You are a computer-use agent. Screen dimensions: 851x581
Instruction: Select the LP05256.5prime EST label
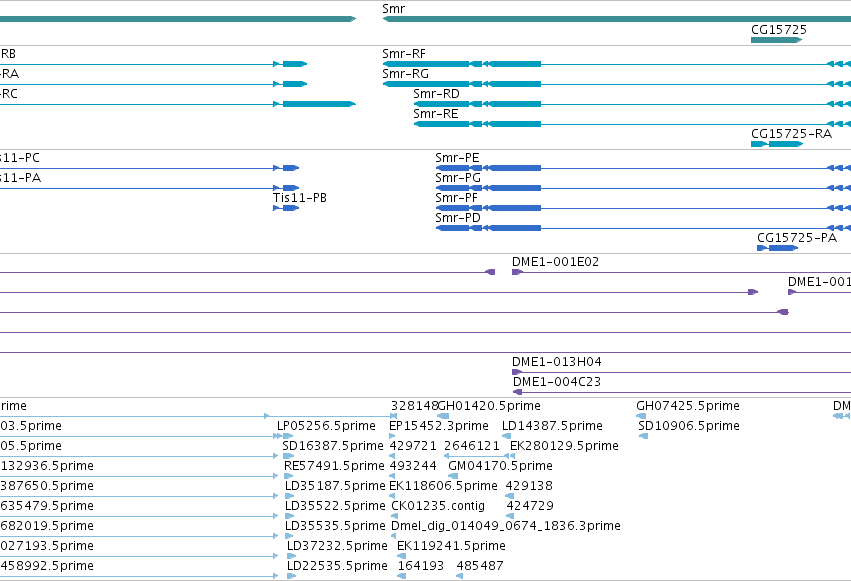326,426
